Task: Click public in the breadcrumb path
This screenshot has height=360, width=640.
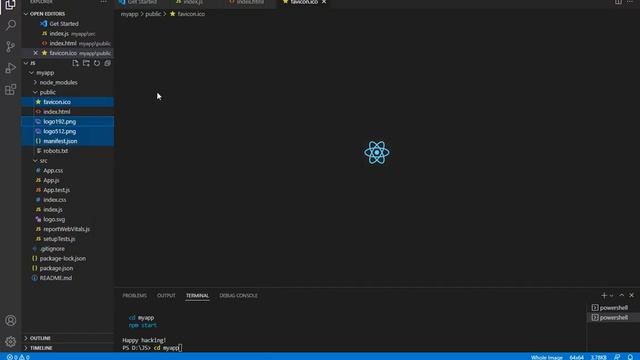Action: point(153,14)
